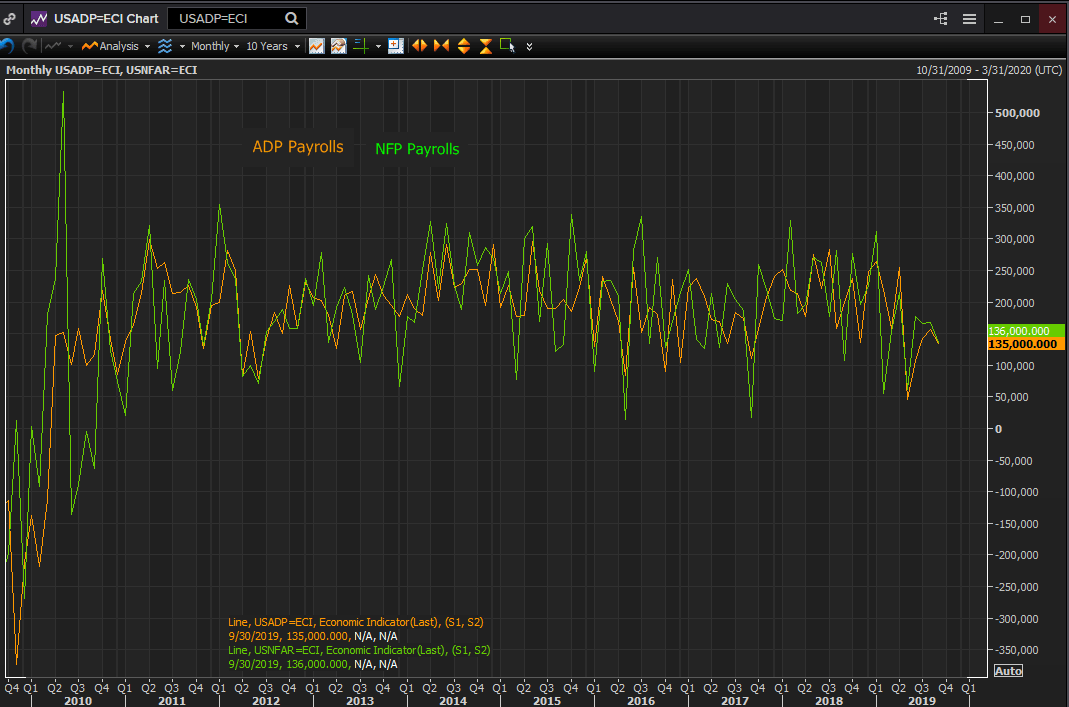Screen dimensions: 1069x707
Task: Click the link chain icon
Action: 9,18
